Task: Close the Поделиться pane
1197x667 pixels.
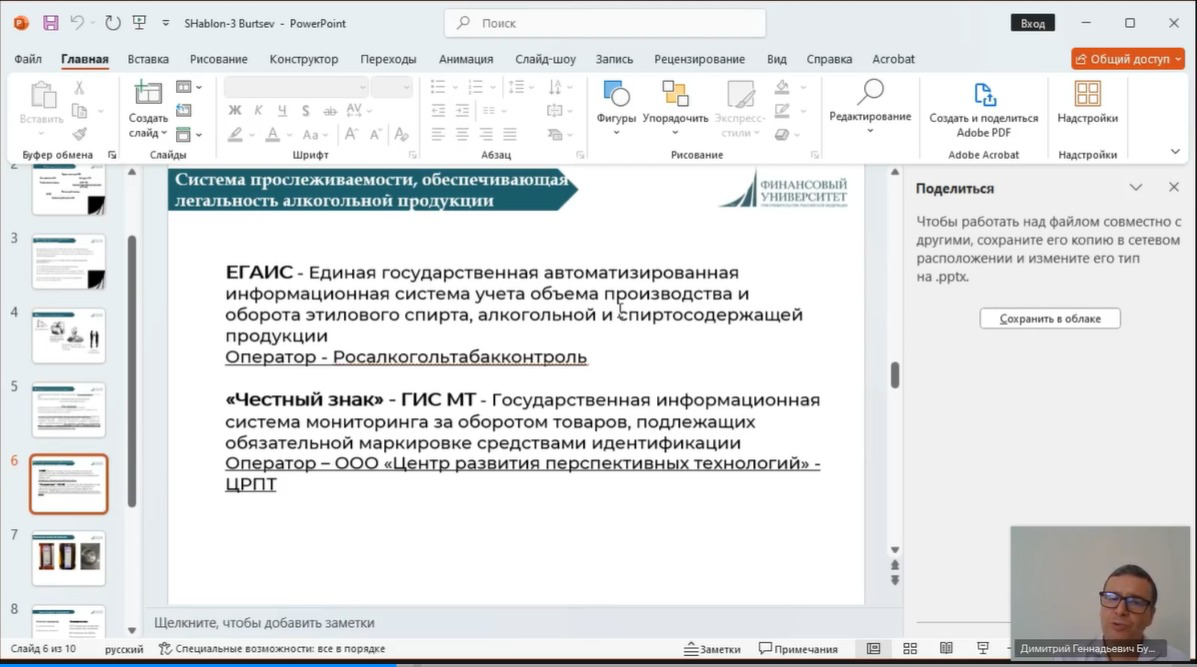Action: (1174, 187)
